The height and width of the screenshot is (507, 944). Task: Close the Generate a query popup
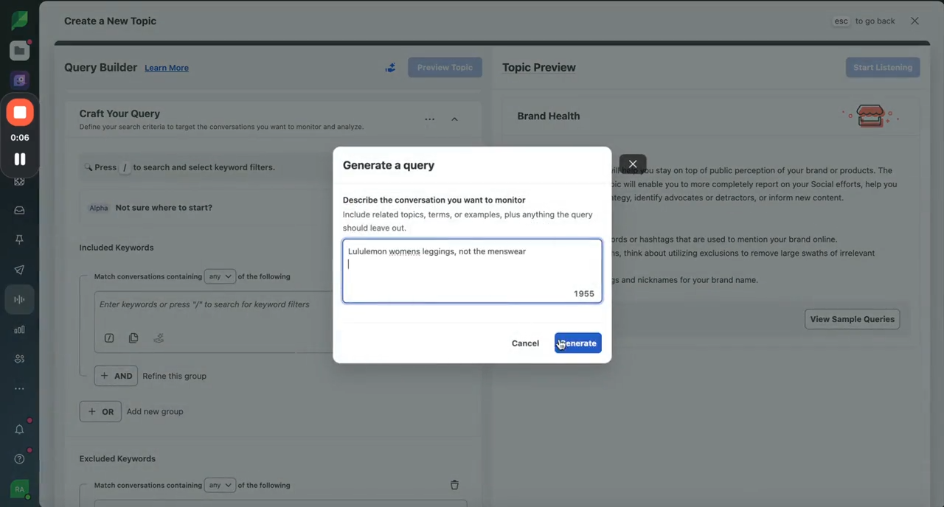632,164
